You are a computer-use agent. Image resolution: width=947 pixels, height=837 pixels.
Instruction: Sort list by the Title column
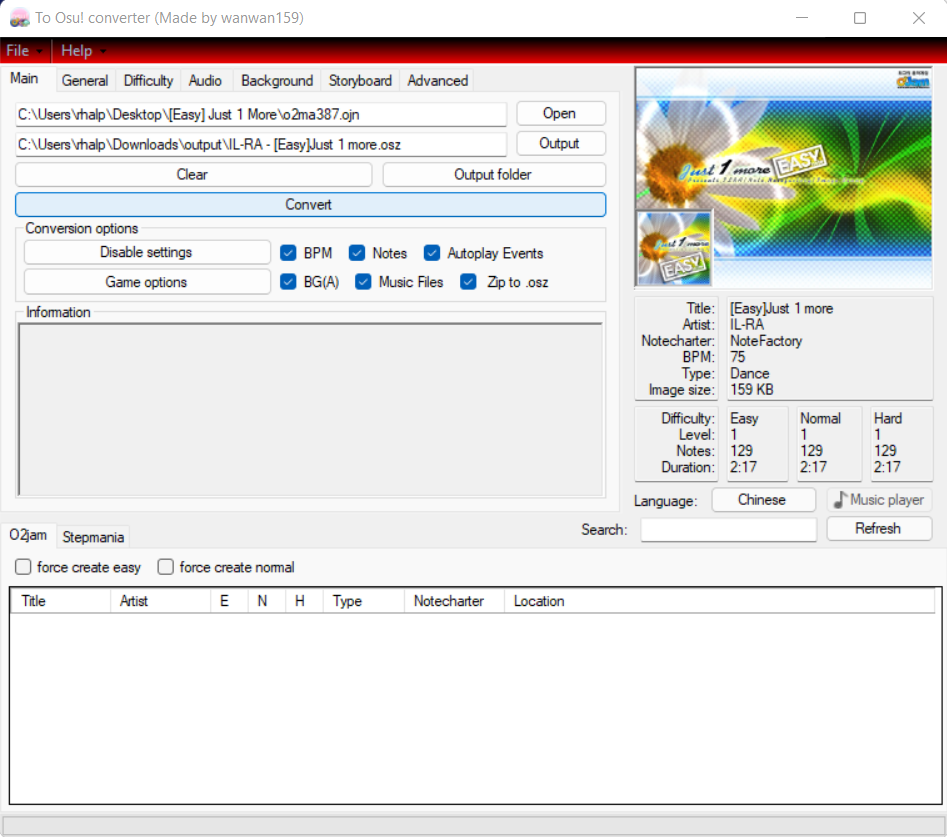60,601
